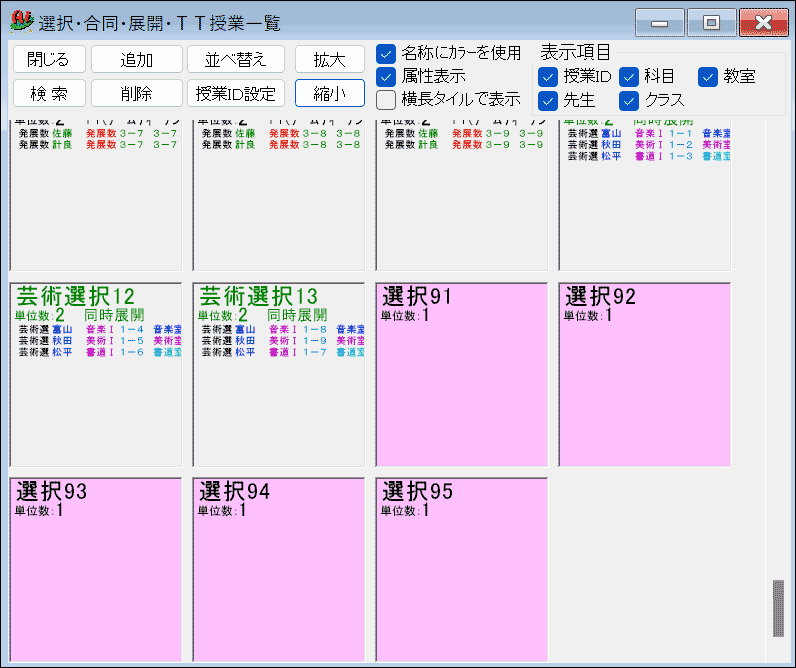
Task: Click 同時展開 label in 芸術選択13
Action: [297, 315]
